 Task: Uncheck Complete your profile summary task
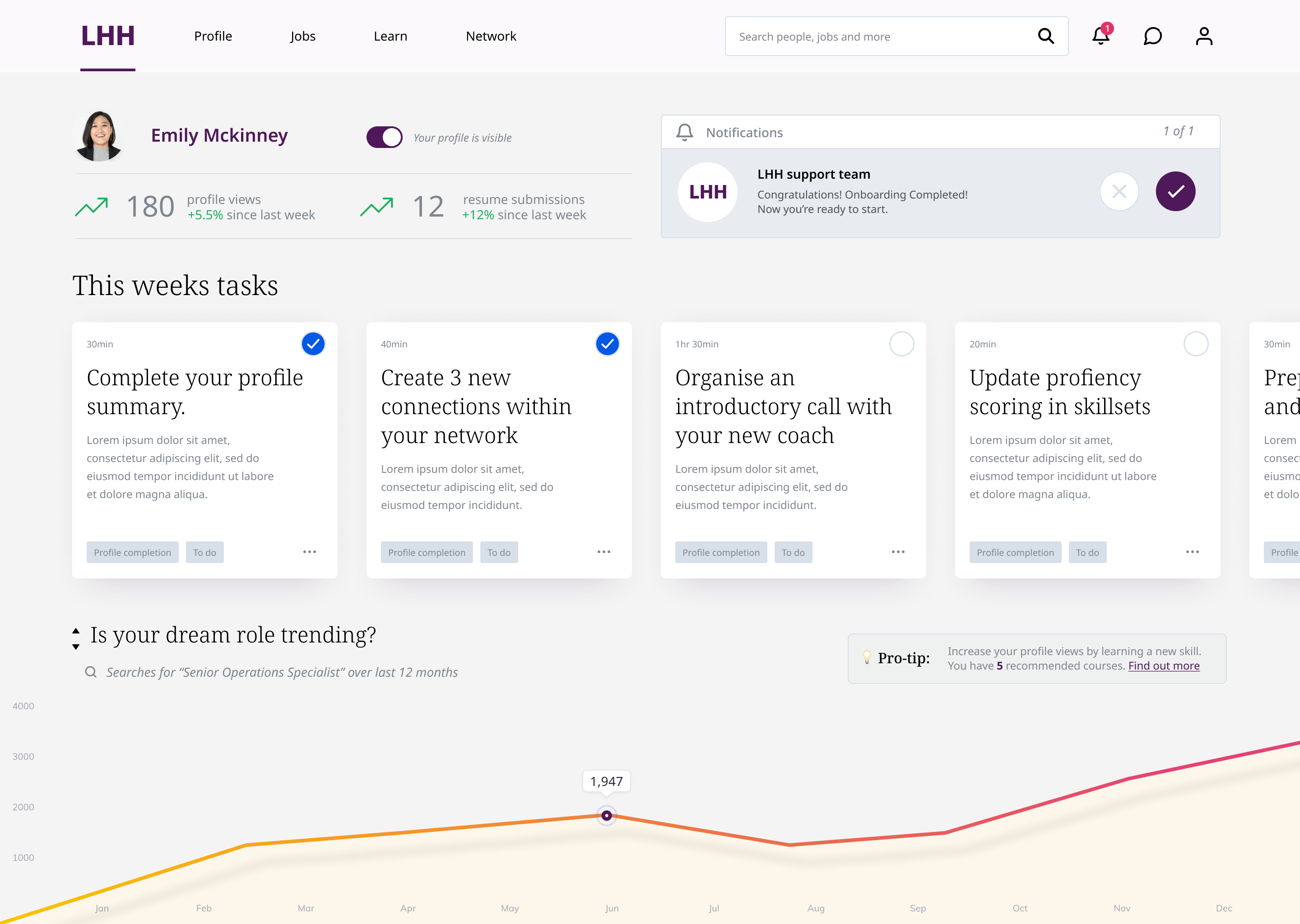coord(313,344)
